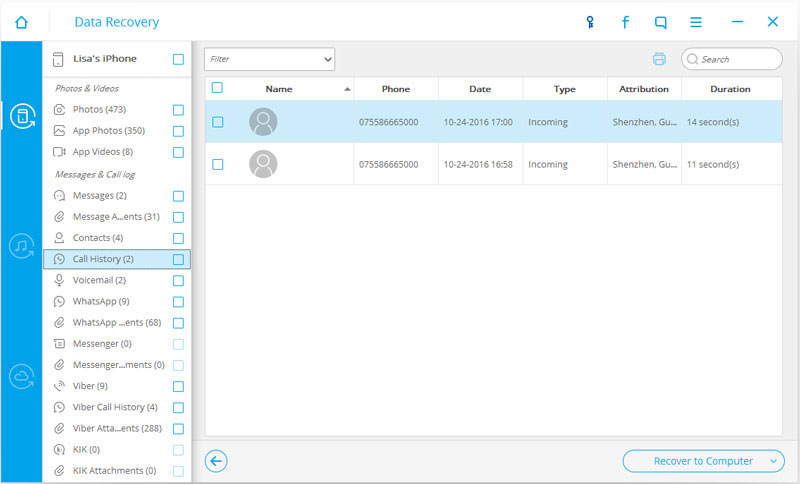800x484 pixels.
Task: Check the Photos (473) checkbox
Action: 178,110
